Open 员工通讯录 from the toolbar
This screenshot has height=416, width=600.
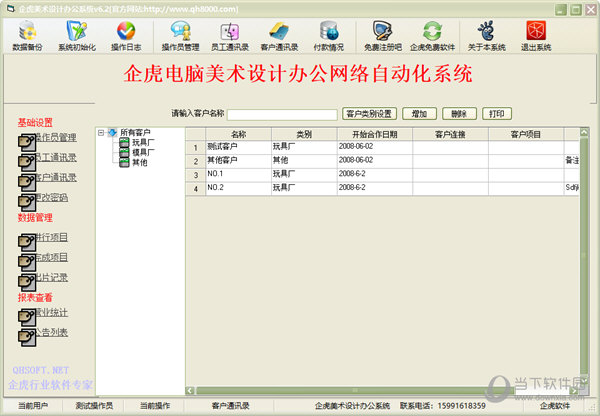coord(230,36)
